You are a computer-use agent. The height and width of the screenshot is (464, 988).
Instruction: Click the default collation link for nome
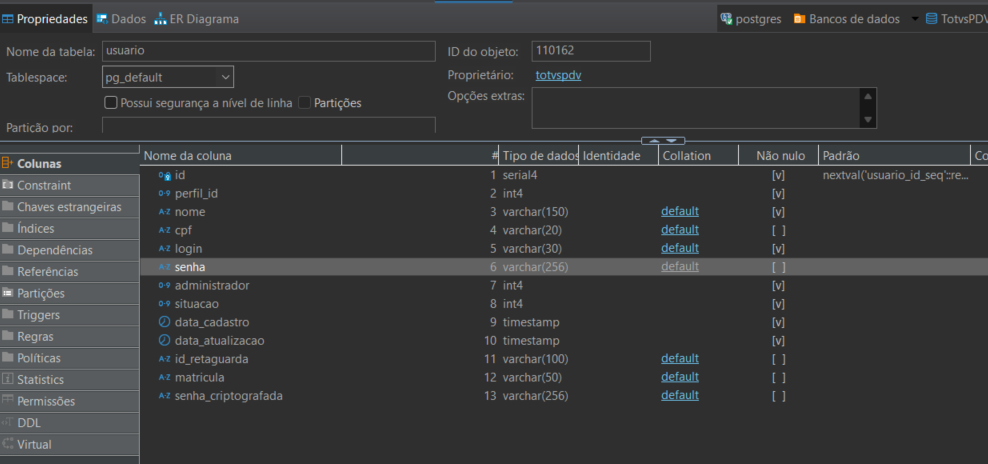[x=679, y=212]
